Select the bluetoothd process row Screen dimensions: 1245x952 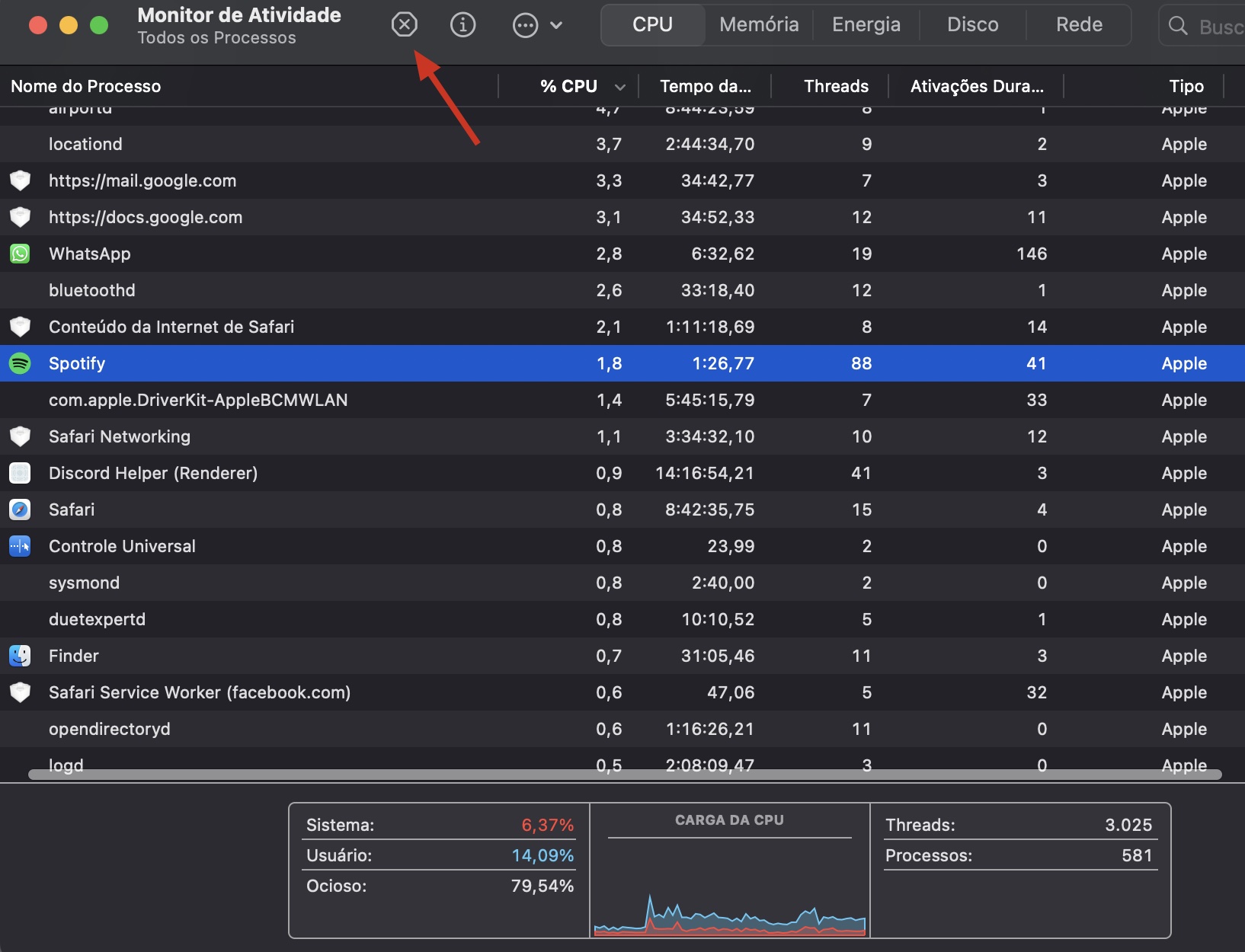pos(305,290)
